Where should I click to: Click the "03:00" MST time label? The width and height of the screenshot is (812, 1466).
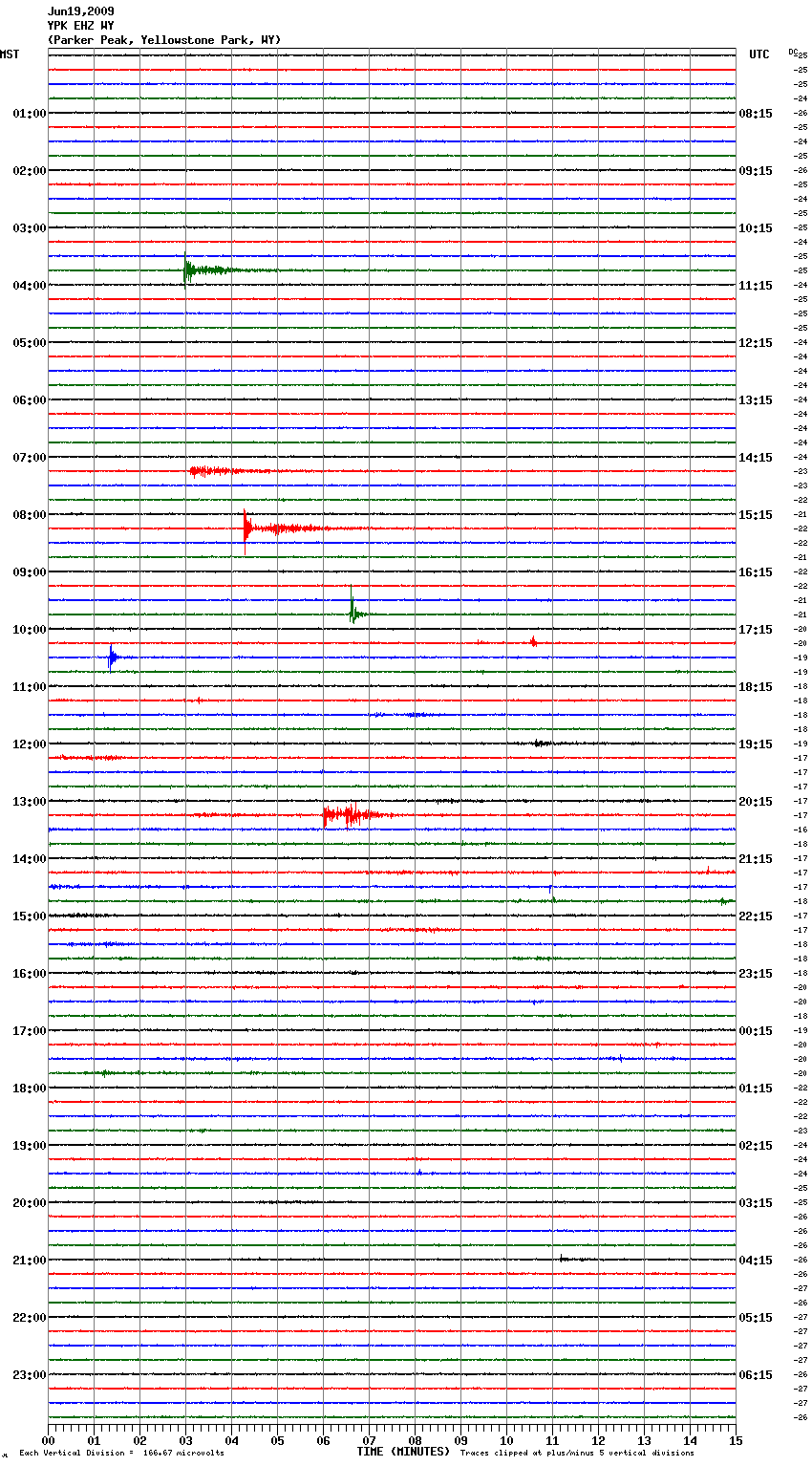pyautogui.click(x=30, y=228)
